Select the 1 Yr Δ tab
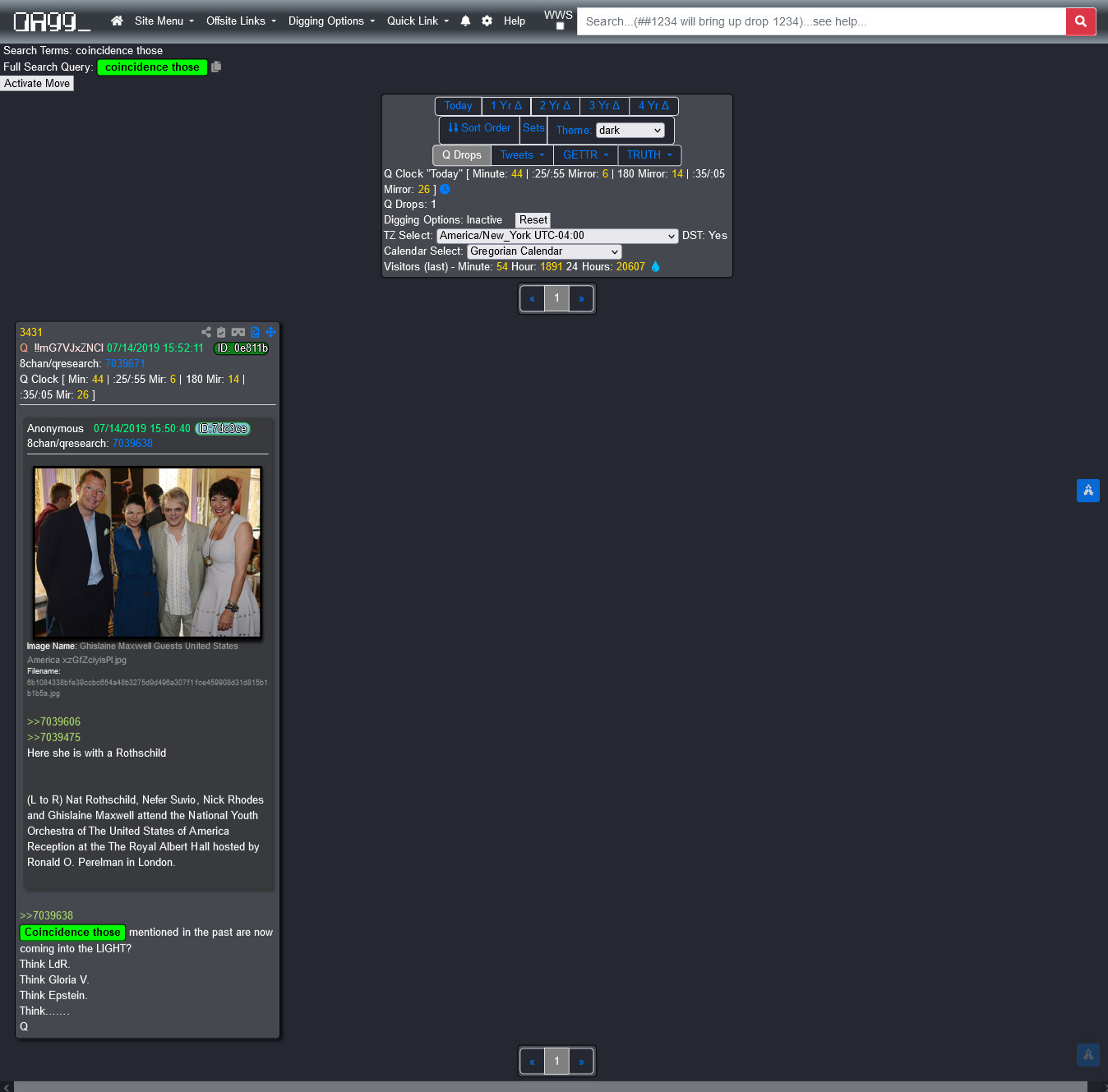The image size is (1108, 1092). click(506, 106)
